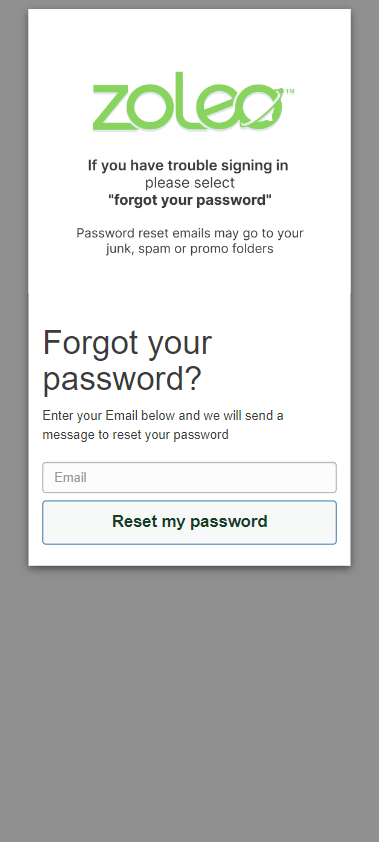Click the "junk, spam or promo folders" line
The height and width of the screenshot is (842, 379).
[190, 249]
